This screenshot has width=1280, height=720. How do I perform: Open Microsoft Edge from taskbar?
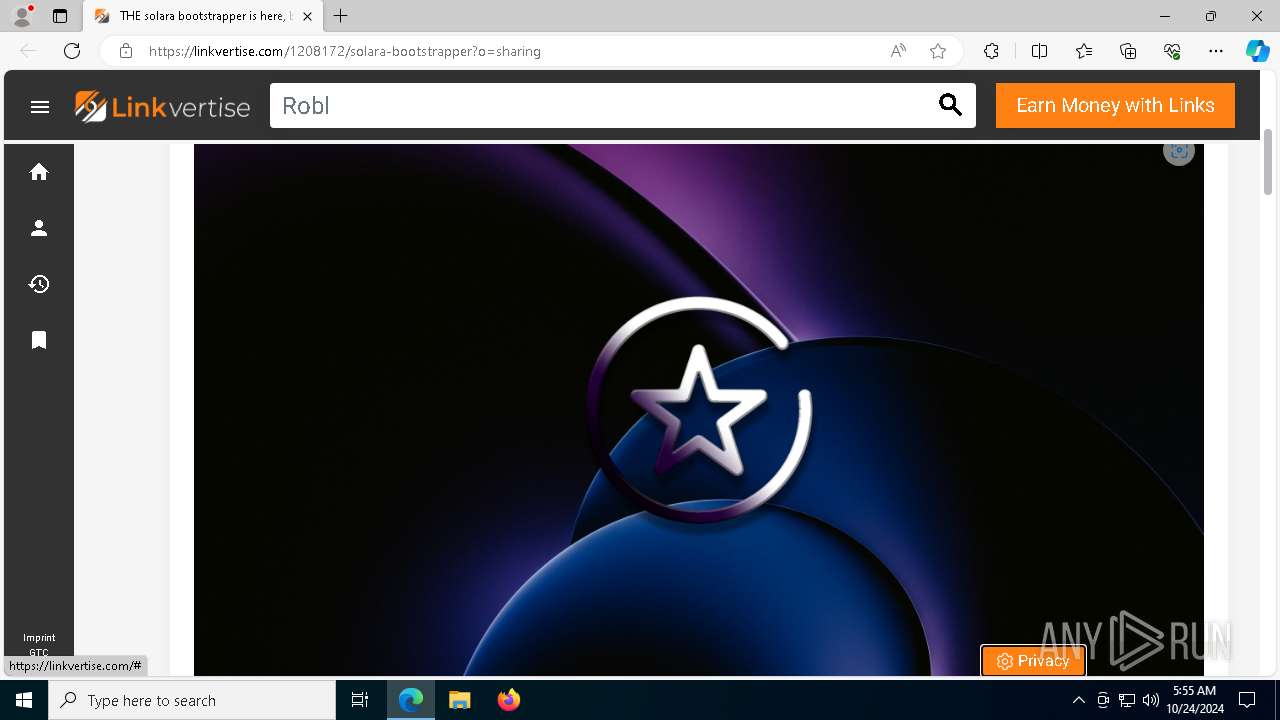tap(411, 700)
